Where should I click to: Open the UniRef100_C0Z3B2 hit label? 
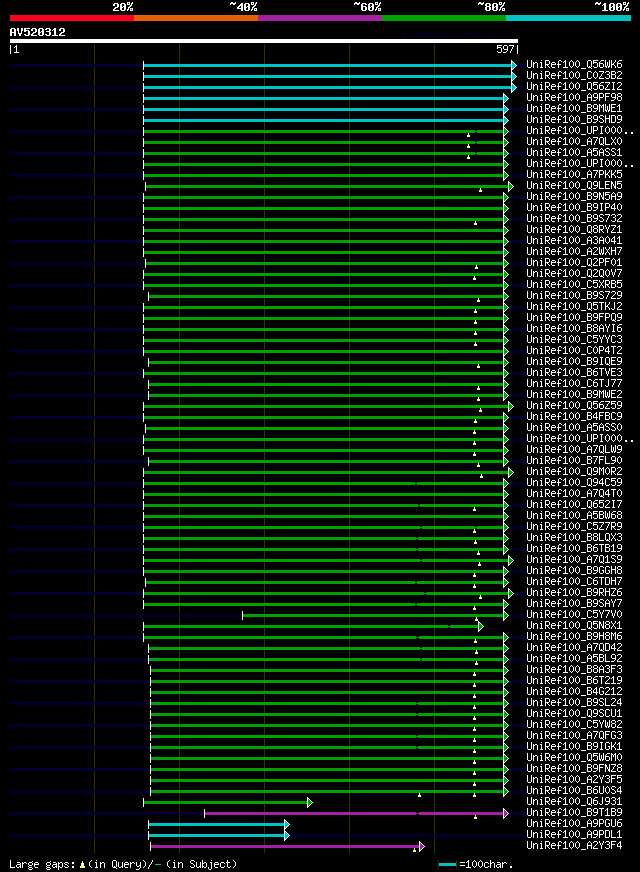click(574, 76)
